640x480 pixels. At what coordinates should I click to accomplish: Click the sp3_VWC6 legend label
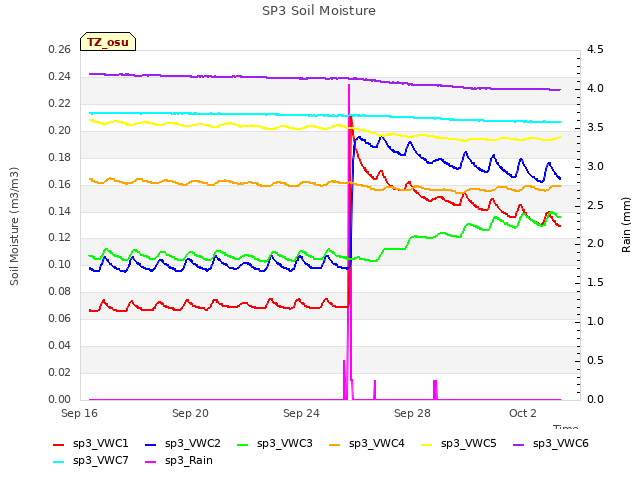click(560, 443)
